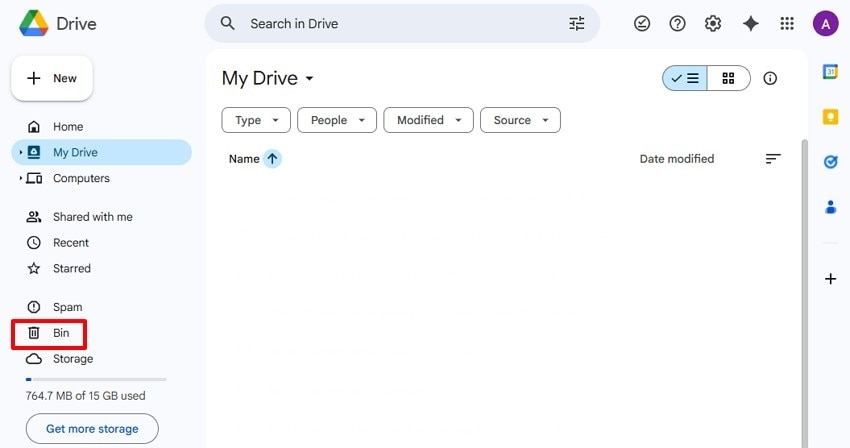This screenshot has width=850, height=448.
Task: Open Help question mark icon
Action: (678, 23)
